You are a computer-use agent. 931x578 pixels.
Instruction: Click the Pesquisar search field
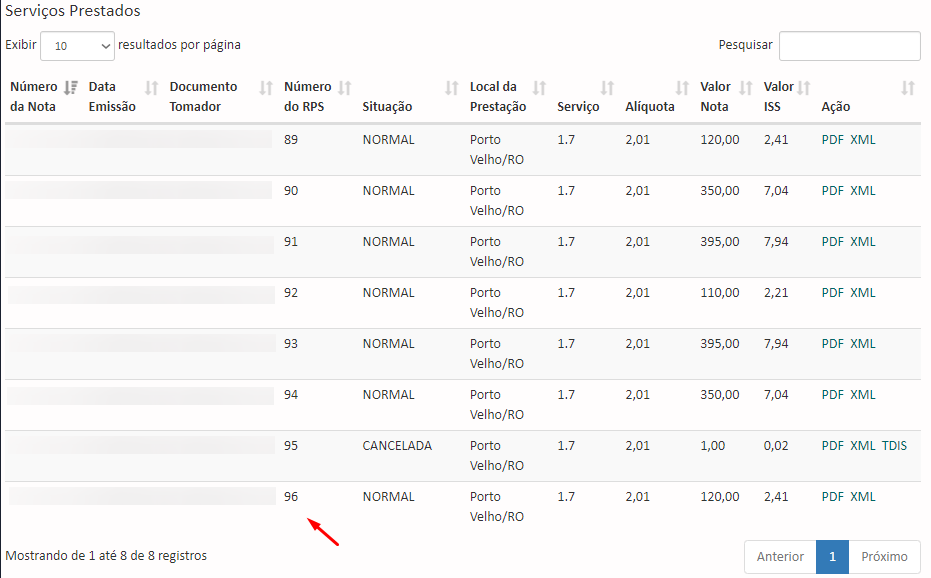850,46
